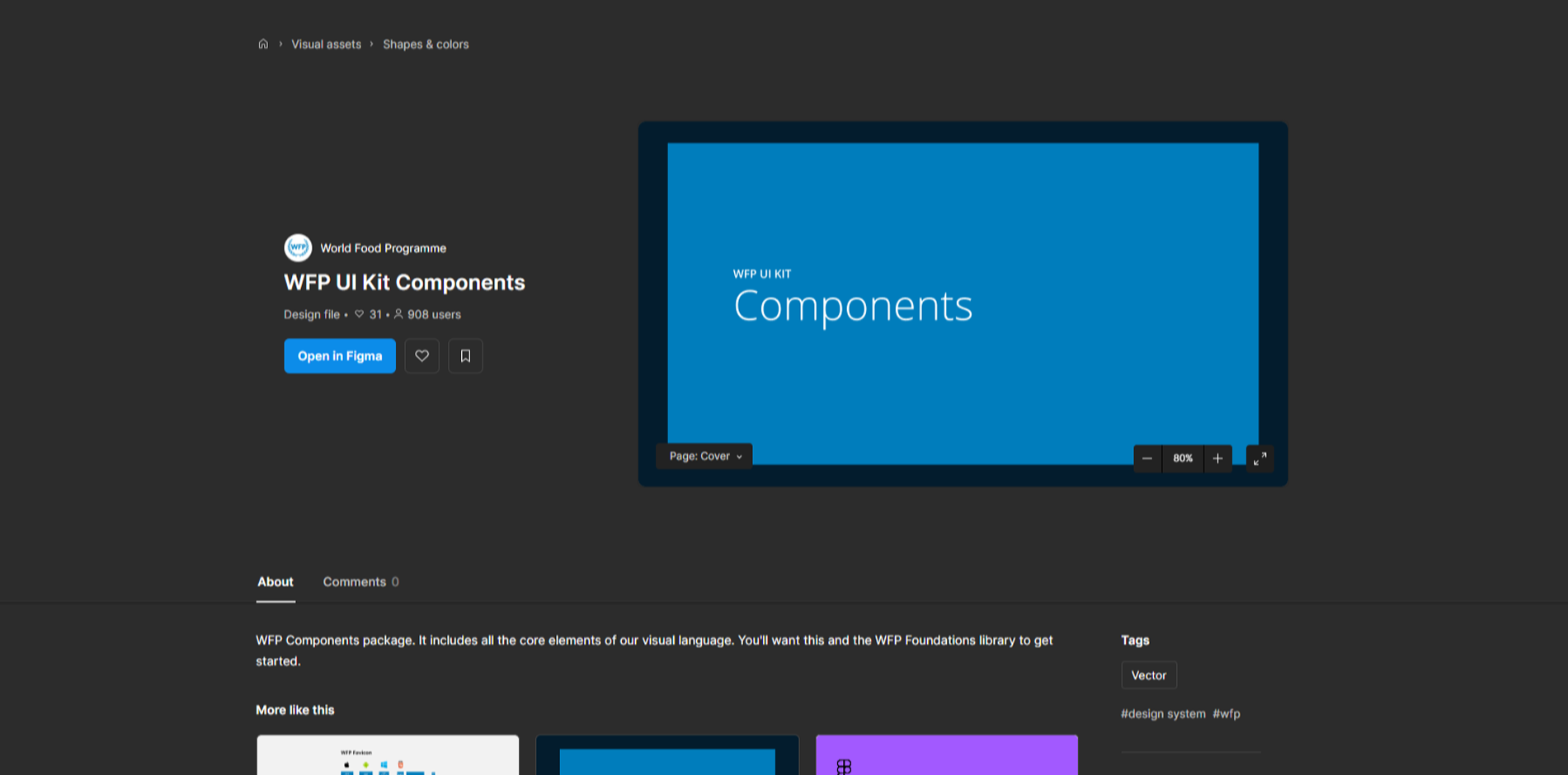Zoom in the preview with plus

pos(1217,458)
